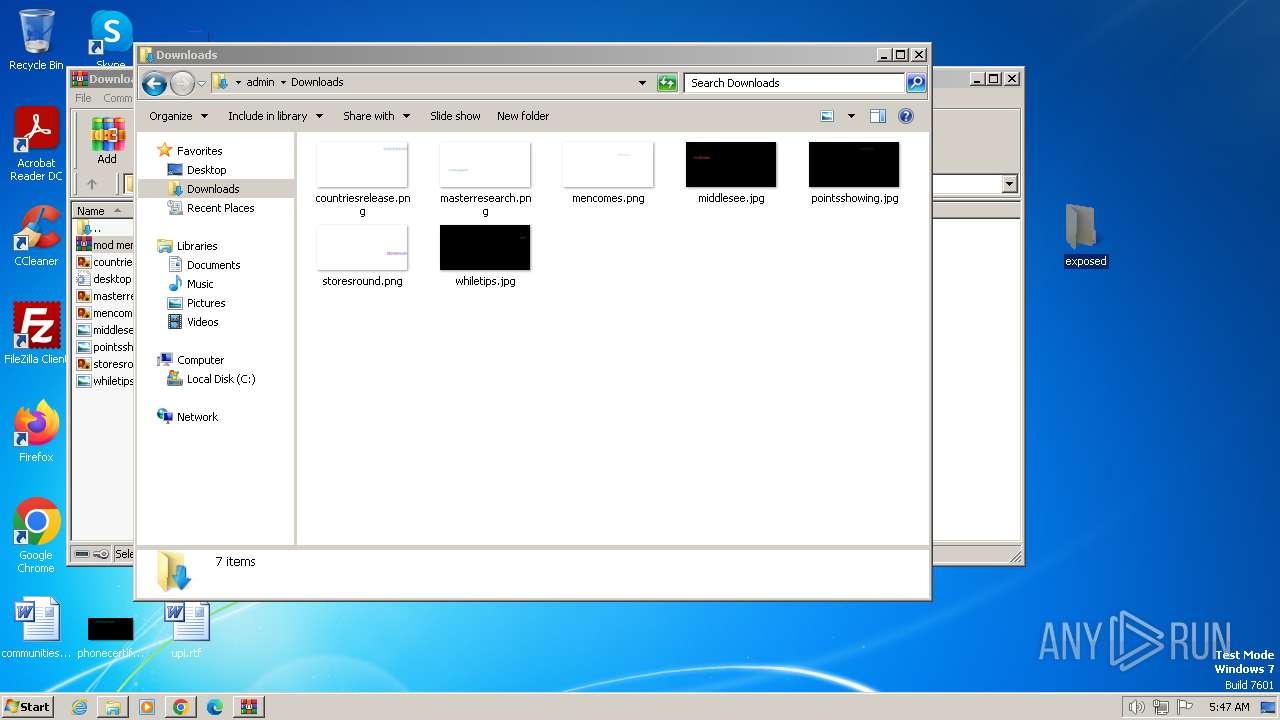Launch Google Chrome desktop shortcut
The image size is (1280, 720).
[x=36, y=536]
